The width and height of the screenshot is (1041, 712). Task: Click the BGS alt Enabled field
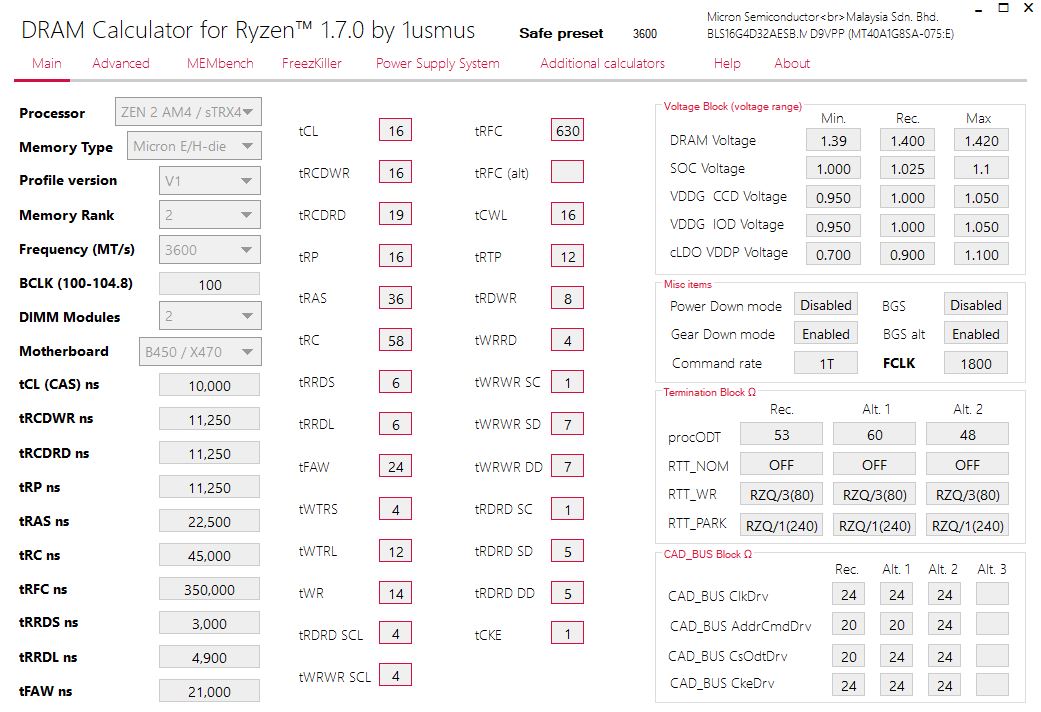tap(976, 334)
